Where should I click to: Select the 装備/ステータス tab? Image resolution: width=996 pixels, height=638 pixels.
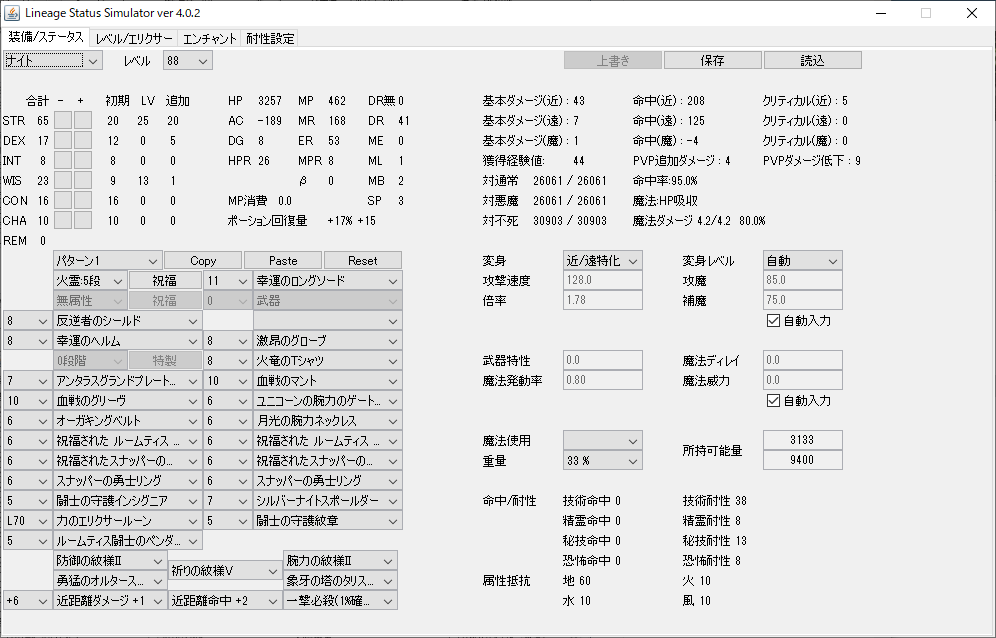pyautogui.click(x=46, y=37)
